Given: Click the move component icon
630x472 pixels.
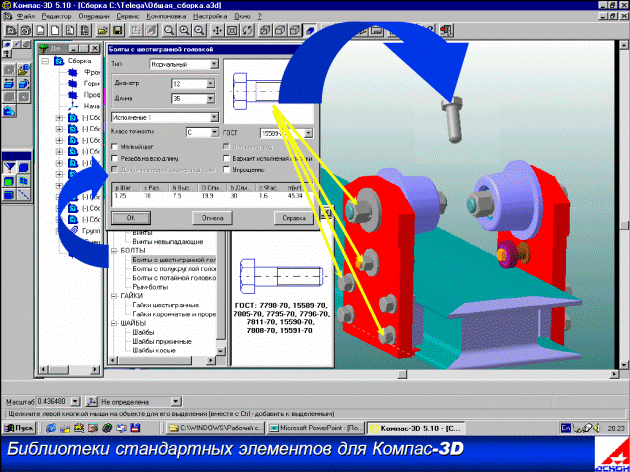Looking at the screenshot, I should click(x=10, y=84).
